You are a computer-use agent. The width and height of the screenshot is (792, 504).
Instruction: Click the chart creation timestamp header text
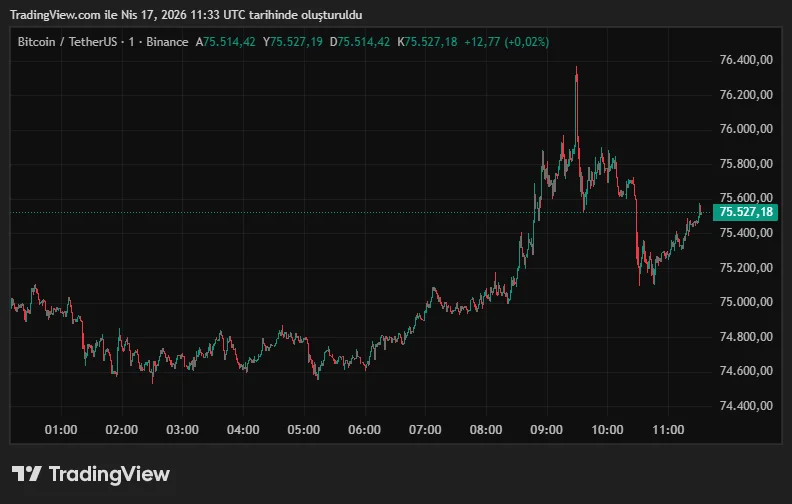[186, 15]
